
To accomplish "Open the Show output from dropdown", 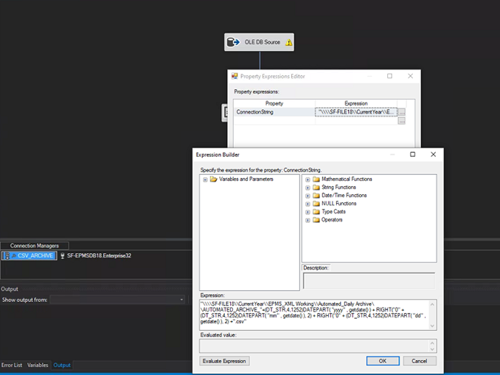I will (117, 300).
